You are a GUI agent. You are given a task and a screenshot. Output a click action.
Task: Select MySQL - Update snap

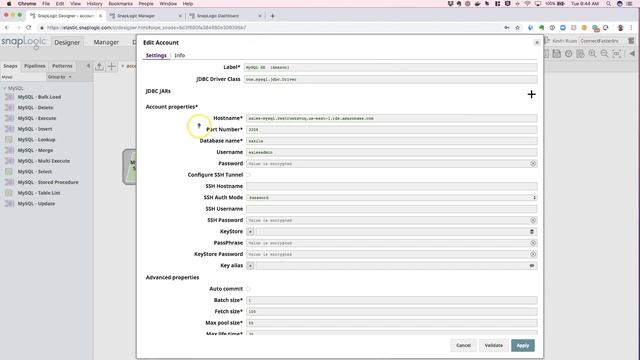(x=36, y=204)
